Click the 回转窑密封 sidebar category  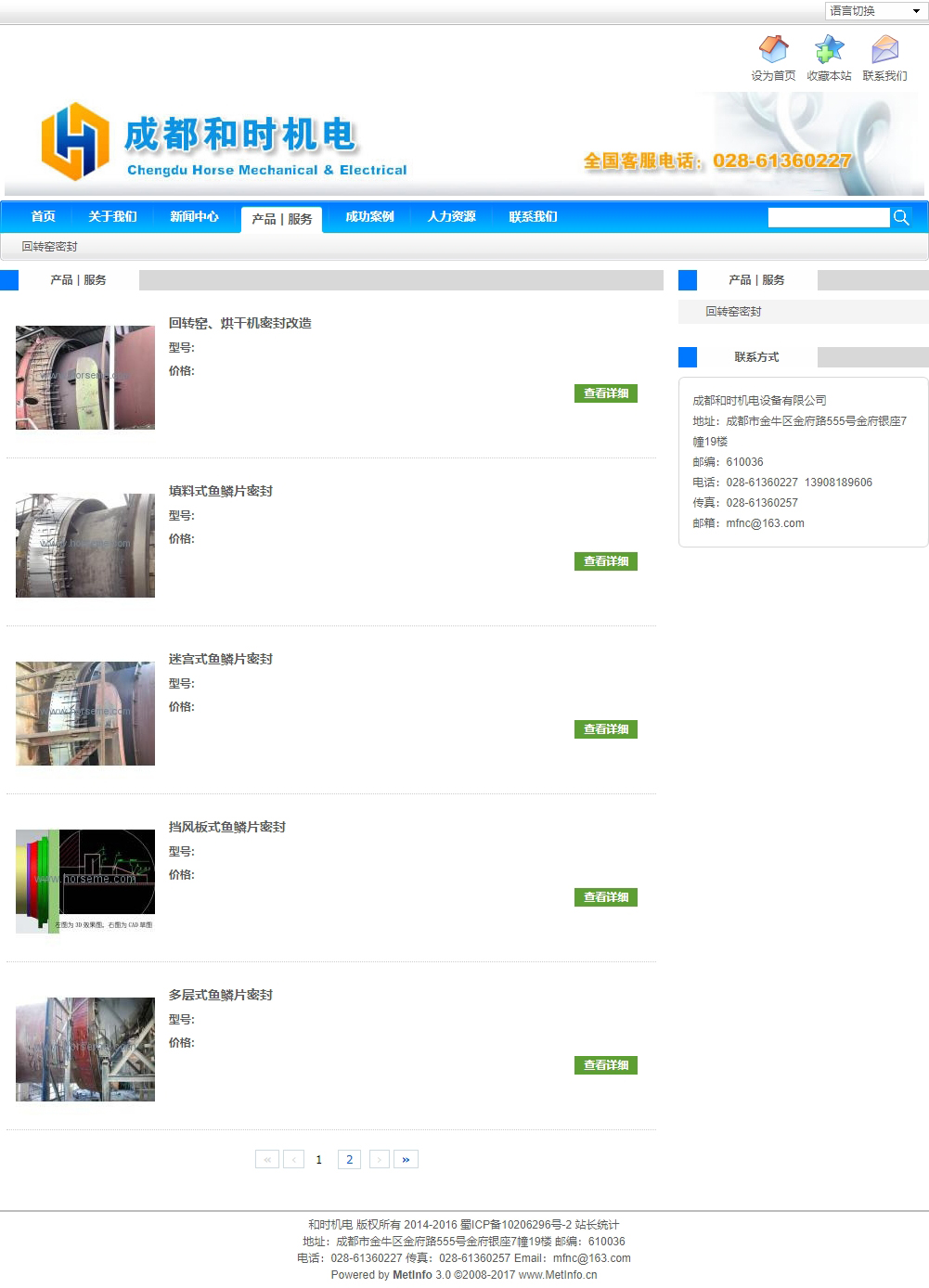point(733,312)
